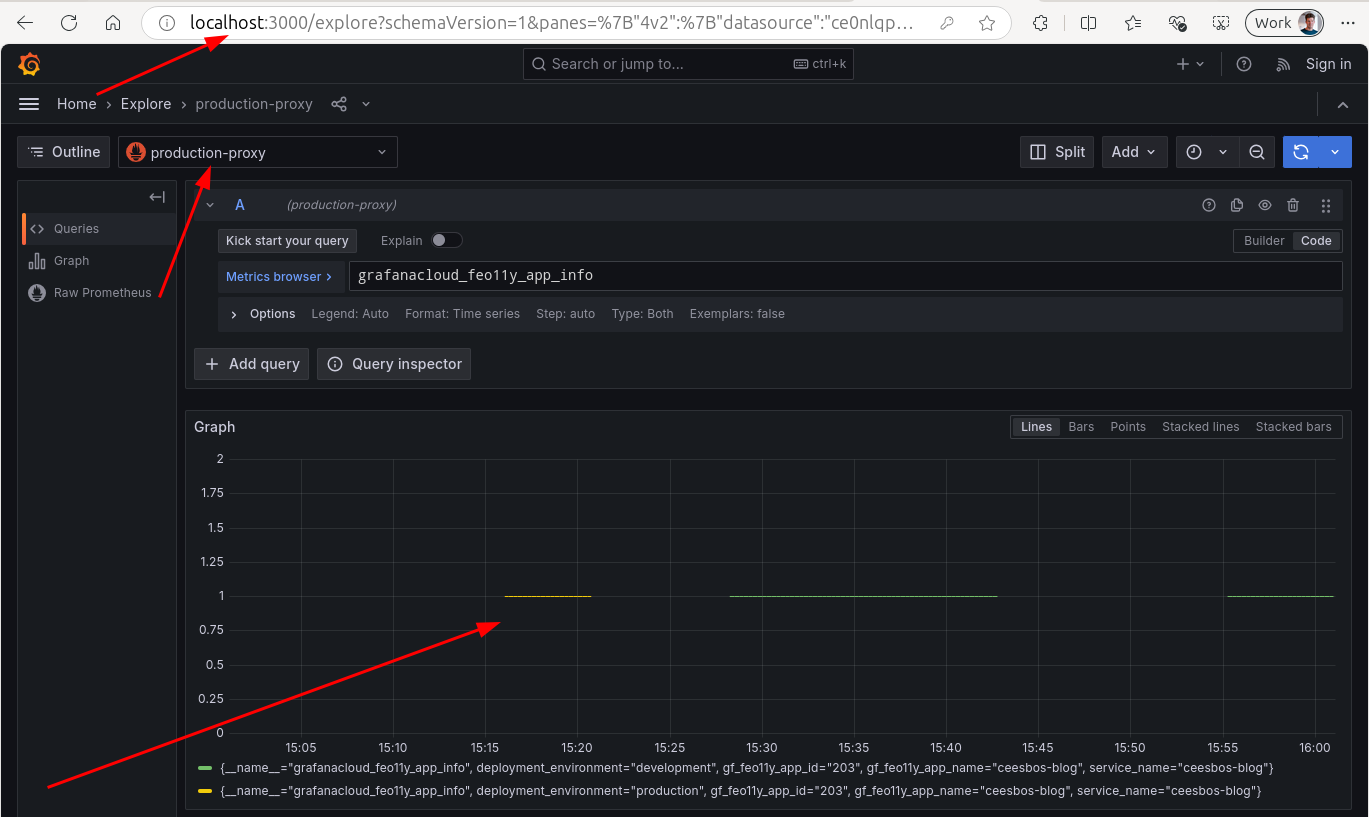Screen dimensions: 1369x817
Task: Open the hamburger navigation menu
Action: point(29,104)
